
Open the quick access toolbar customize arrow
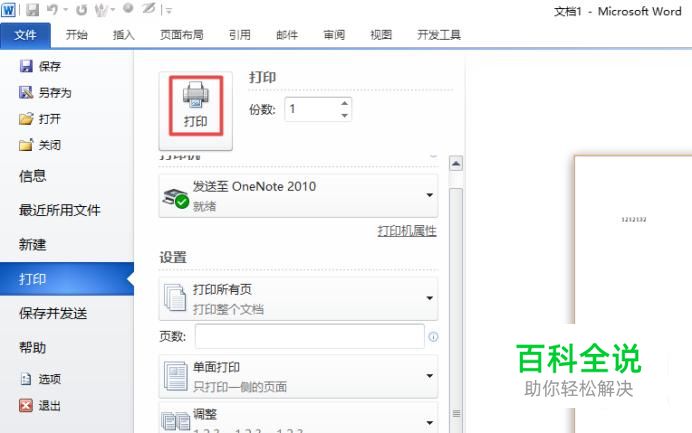[169, 10]
